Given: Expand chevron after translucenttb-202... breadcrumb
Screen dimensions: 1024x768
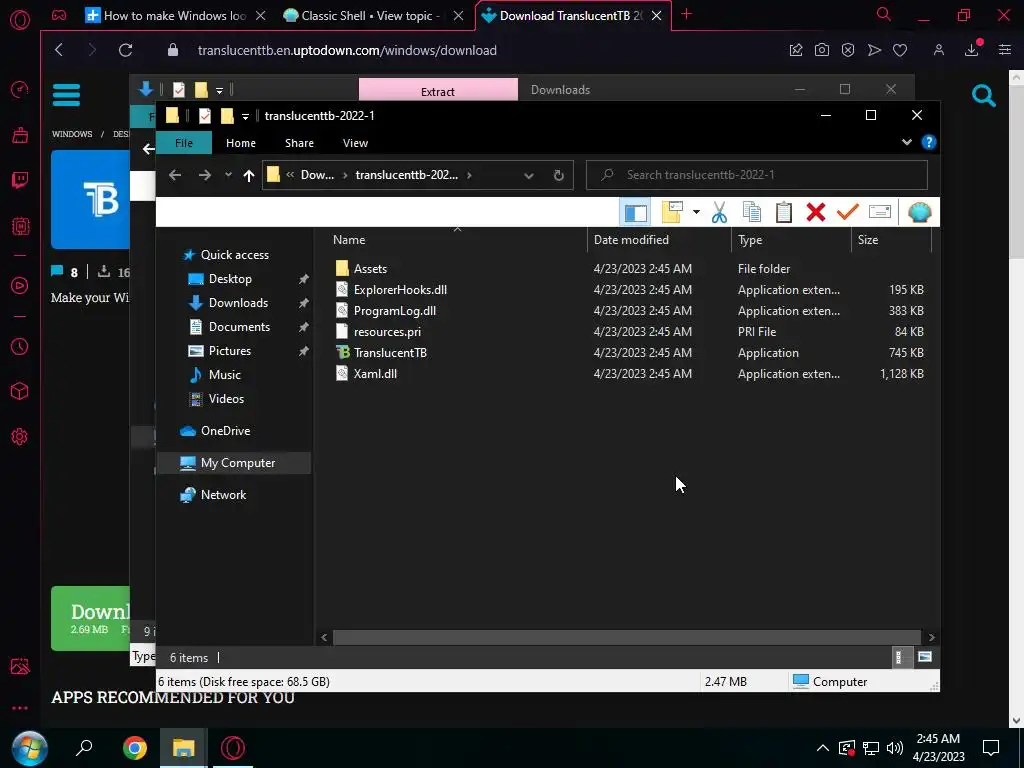Looking at the screenshot, I should [469, 175].
